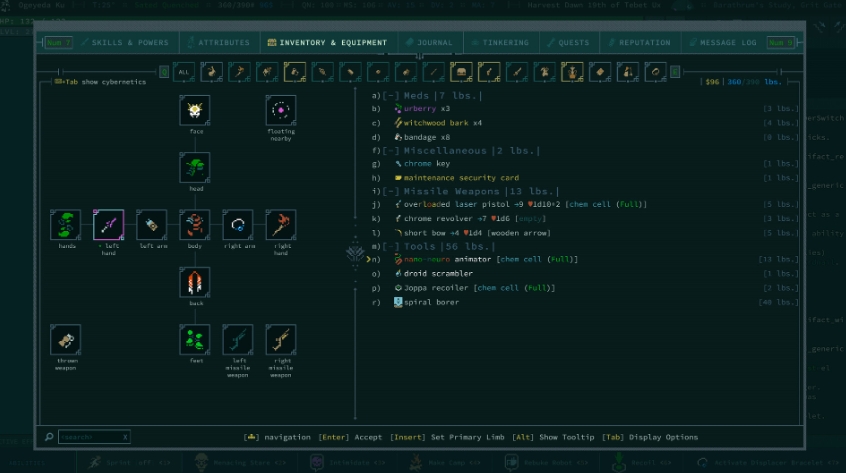This screenshot has height=473, width=846.
Task: Select the left missile weapon slot
Action: 238,340
